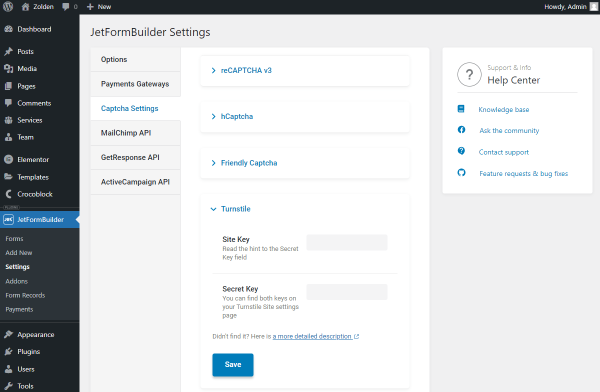This screenshot has width=600, height=392.
Task: Open the Payments Gateways tab
Action: coord(135,84)
